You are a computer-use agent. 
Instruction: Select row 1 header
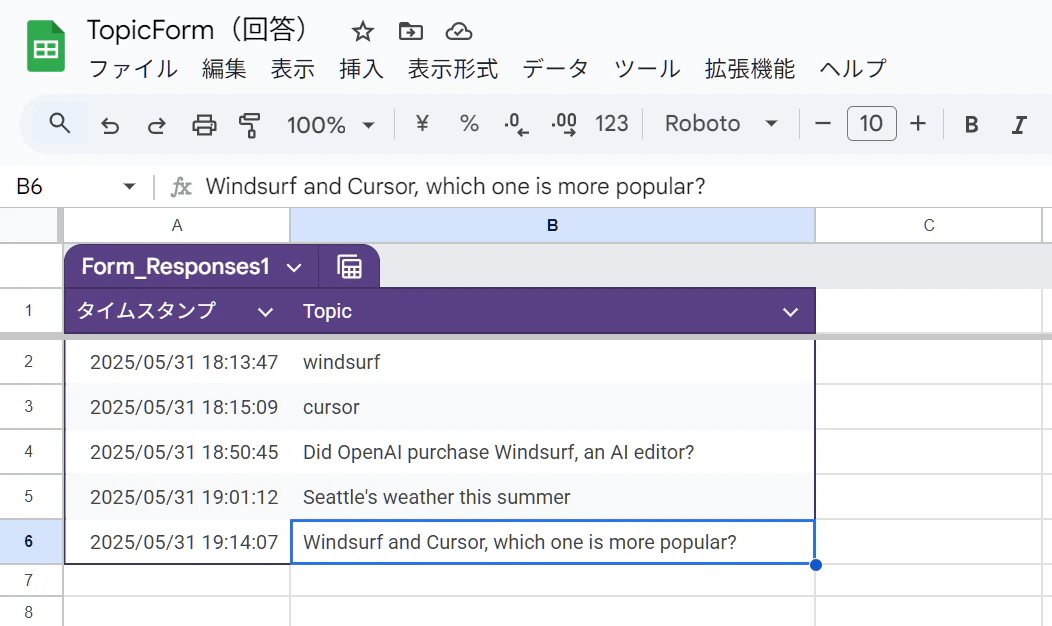pos(29,311)
